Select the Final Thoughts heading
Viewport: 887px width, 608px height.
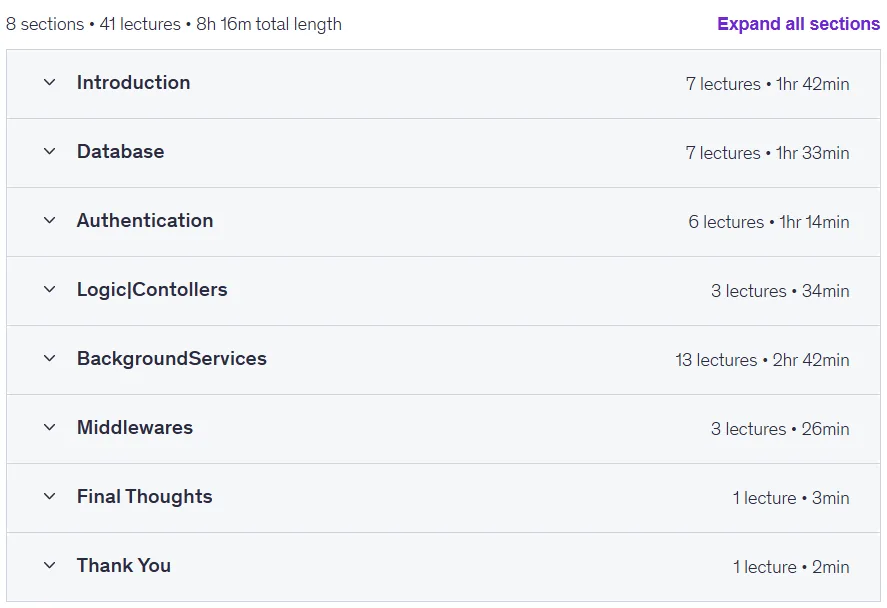click(145, 497)
